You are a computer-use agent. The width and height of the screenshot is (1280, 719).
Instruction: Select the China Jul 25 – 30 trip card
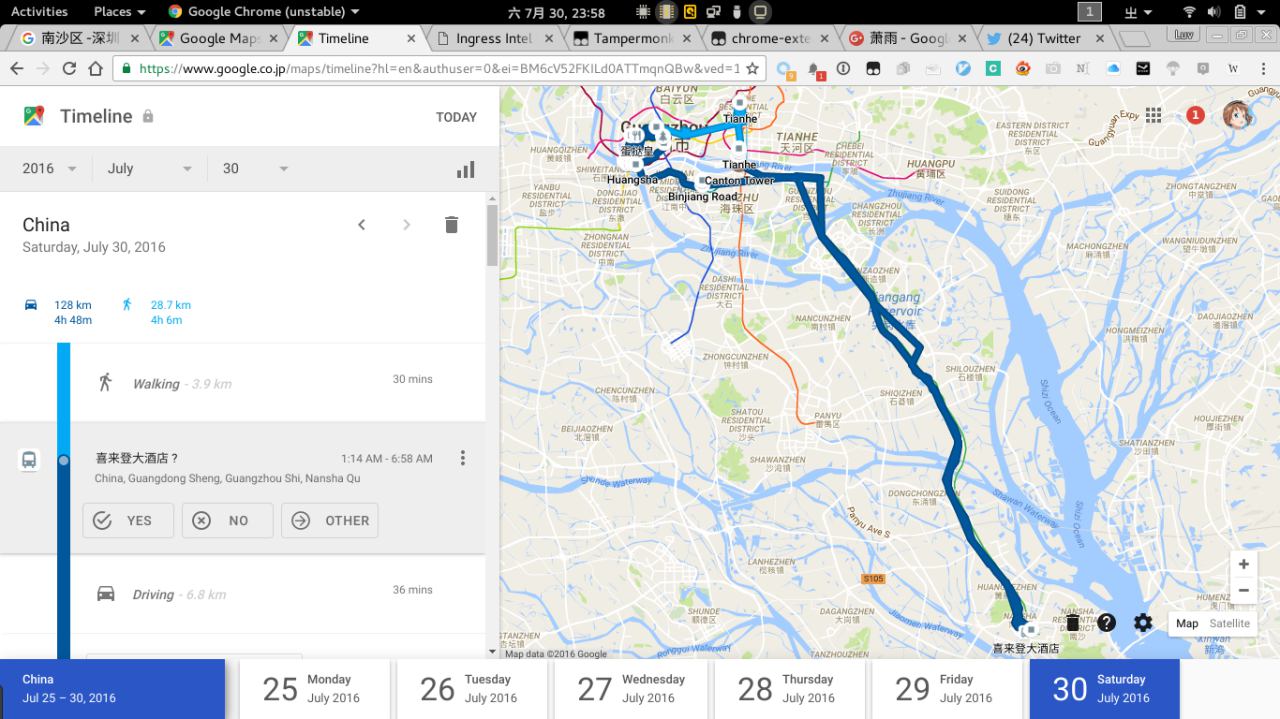[x=112, y=689]
